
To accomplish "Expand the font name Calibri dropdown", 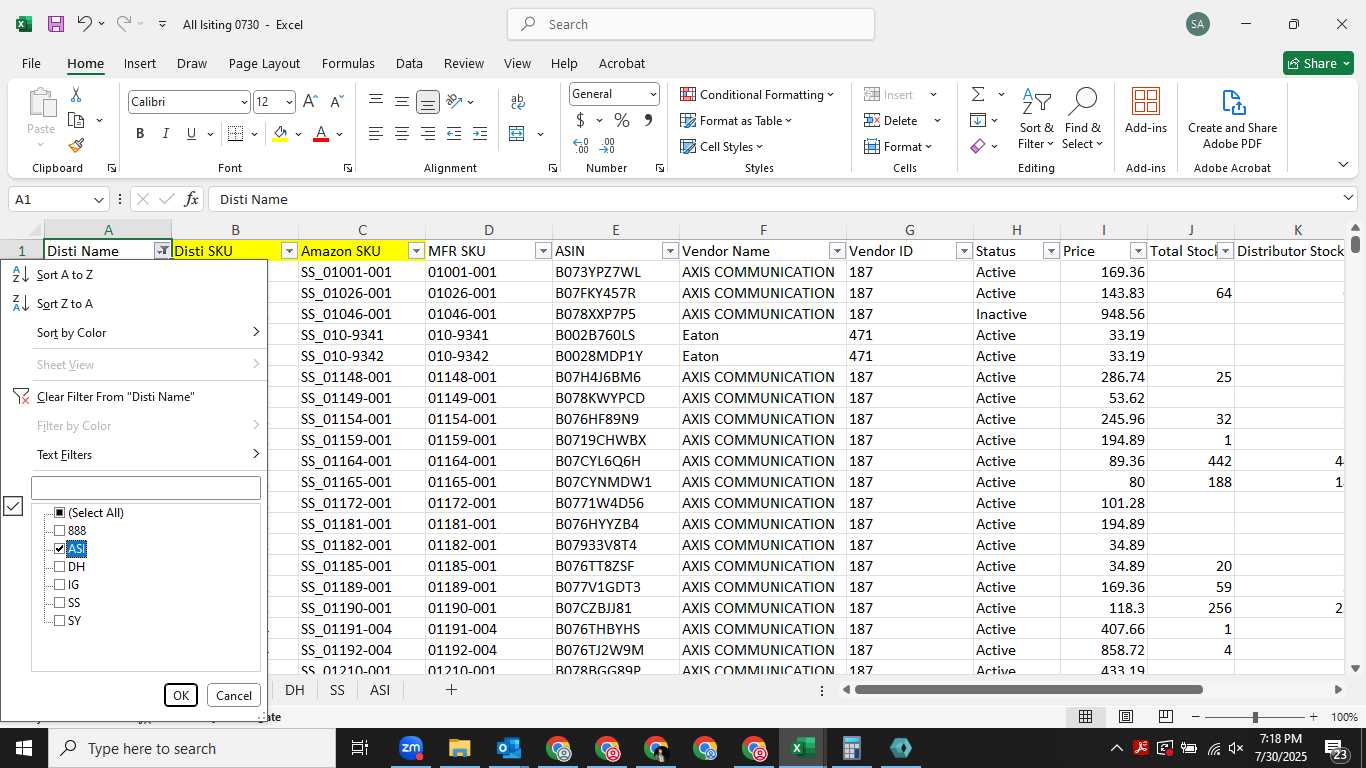I will pos(244,102).
